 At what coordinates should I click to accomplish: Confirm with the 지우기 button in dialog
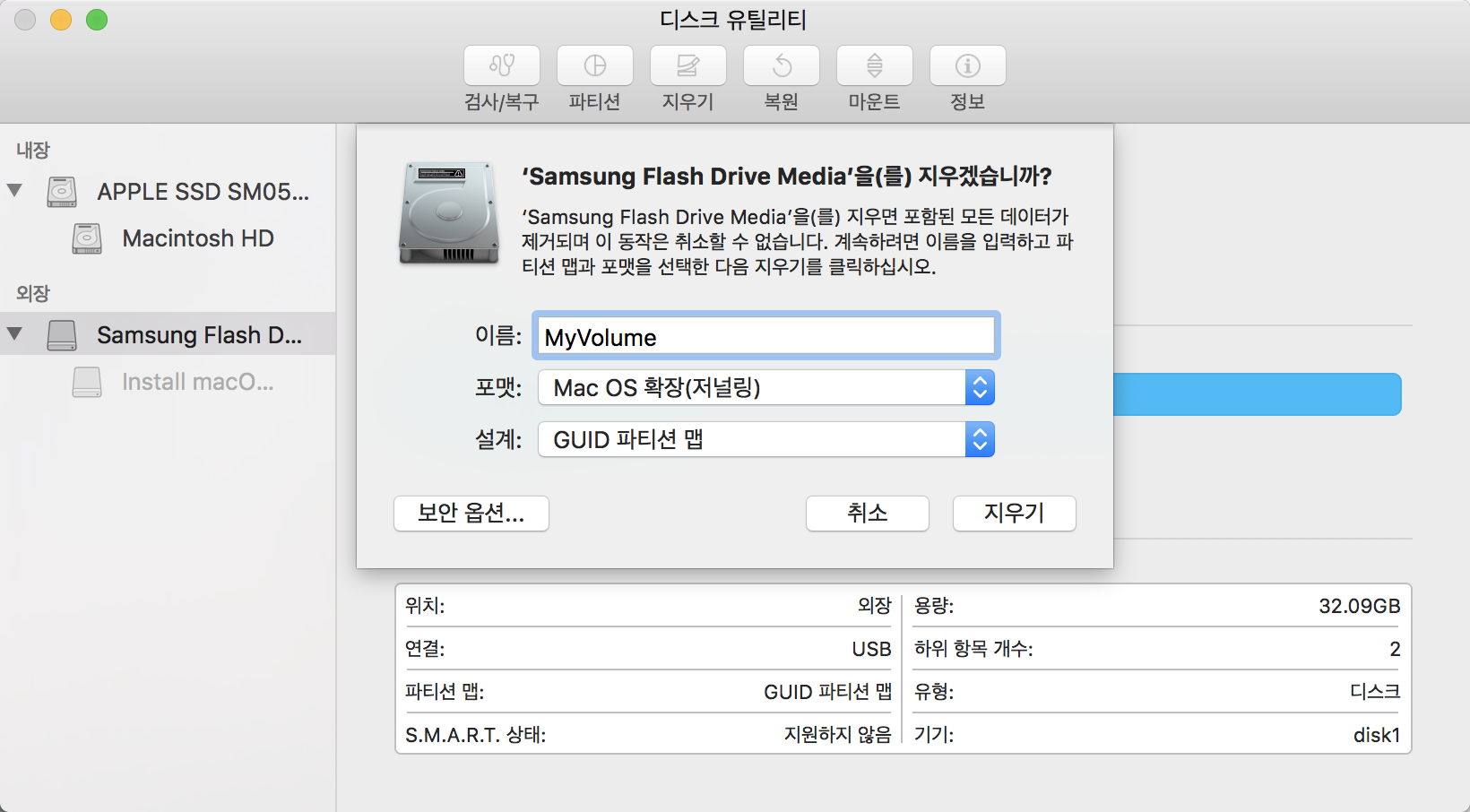point(1015,514)
